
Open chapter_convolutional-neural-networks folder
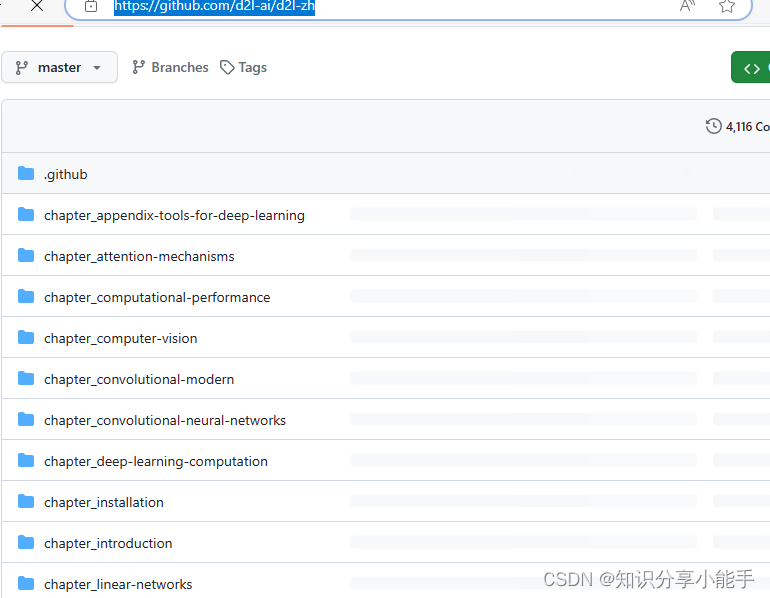click(165, 420)
